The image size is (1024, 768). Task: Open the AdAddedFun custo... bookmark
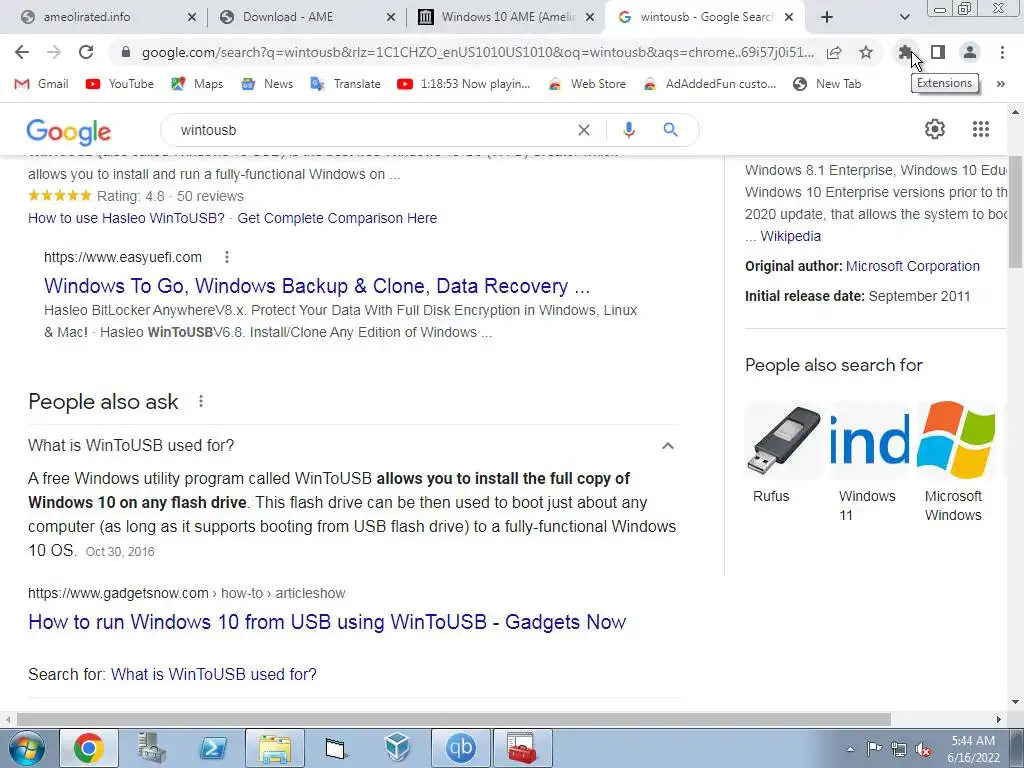click(x=709, y=84)
